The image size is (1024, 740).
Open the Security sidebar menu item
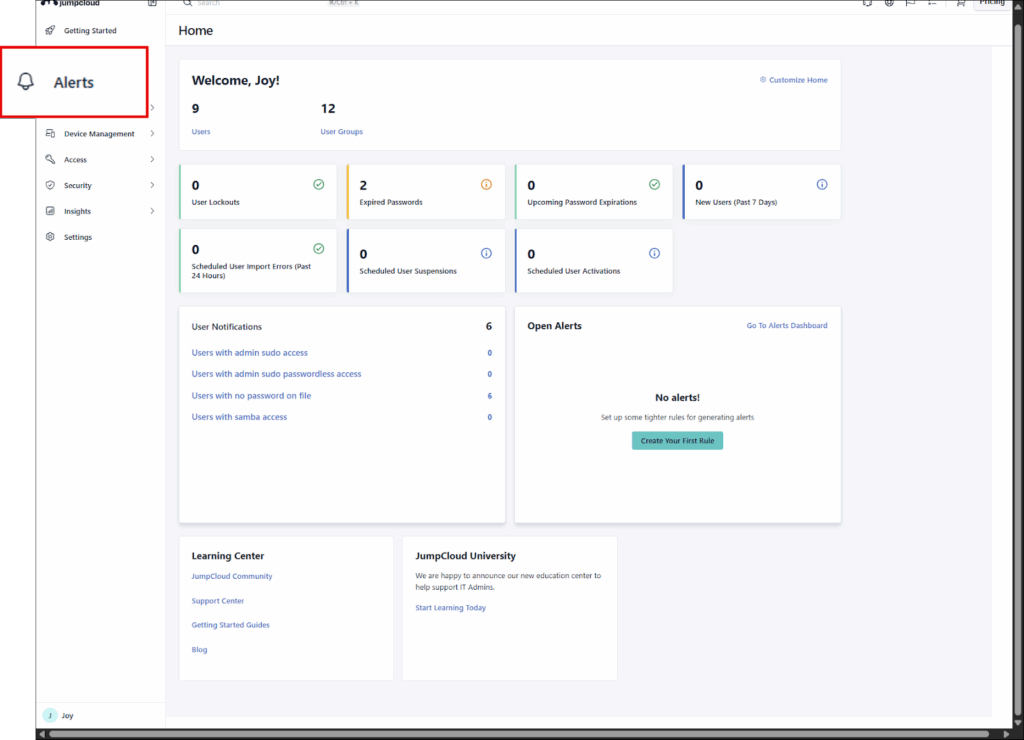tap(78, 186)
